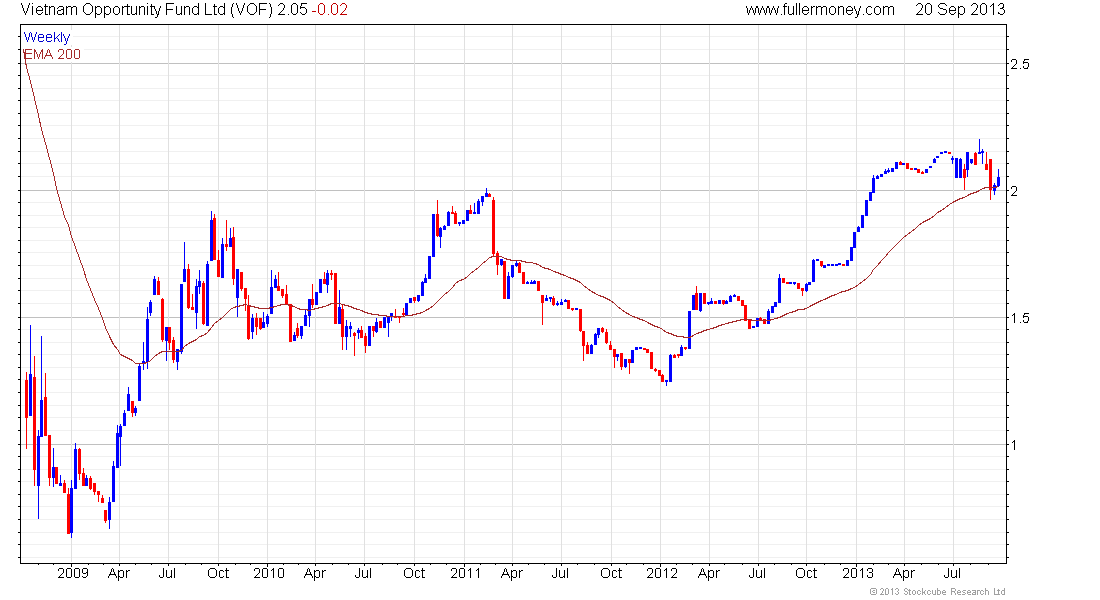Click the 2012 year label on the time axis

[662, 573]
